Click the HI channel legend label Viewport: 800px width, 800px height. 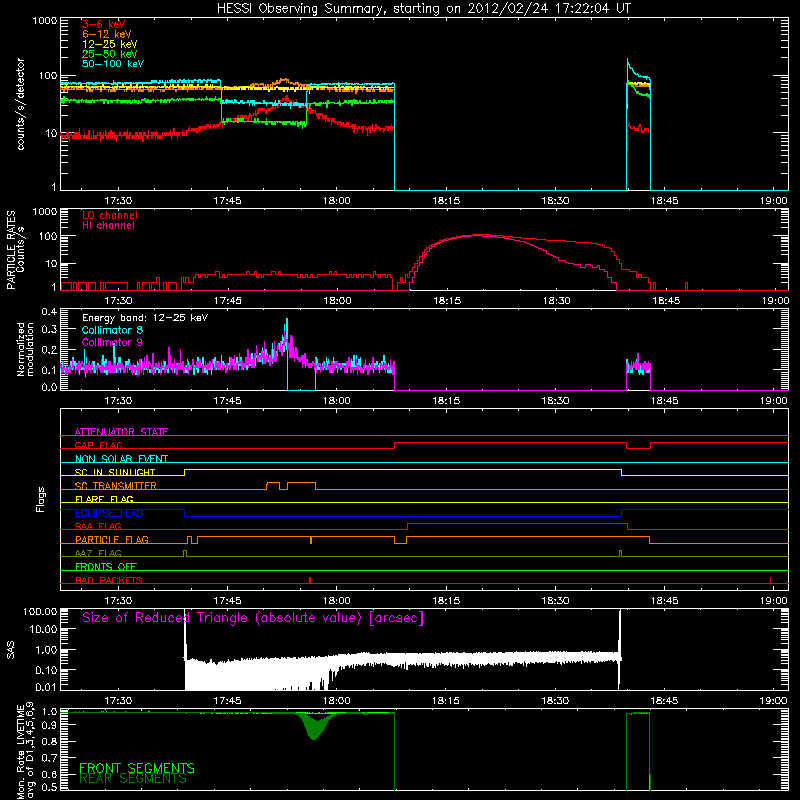coord(108,226)
